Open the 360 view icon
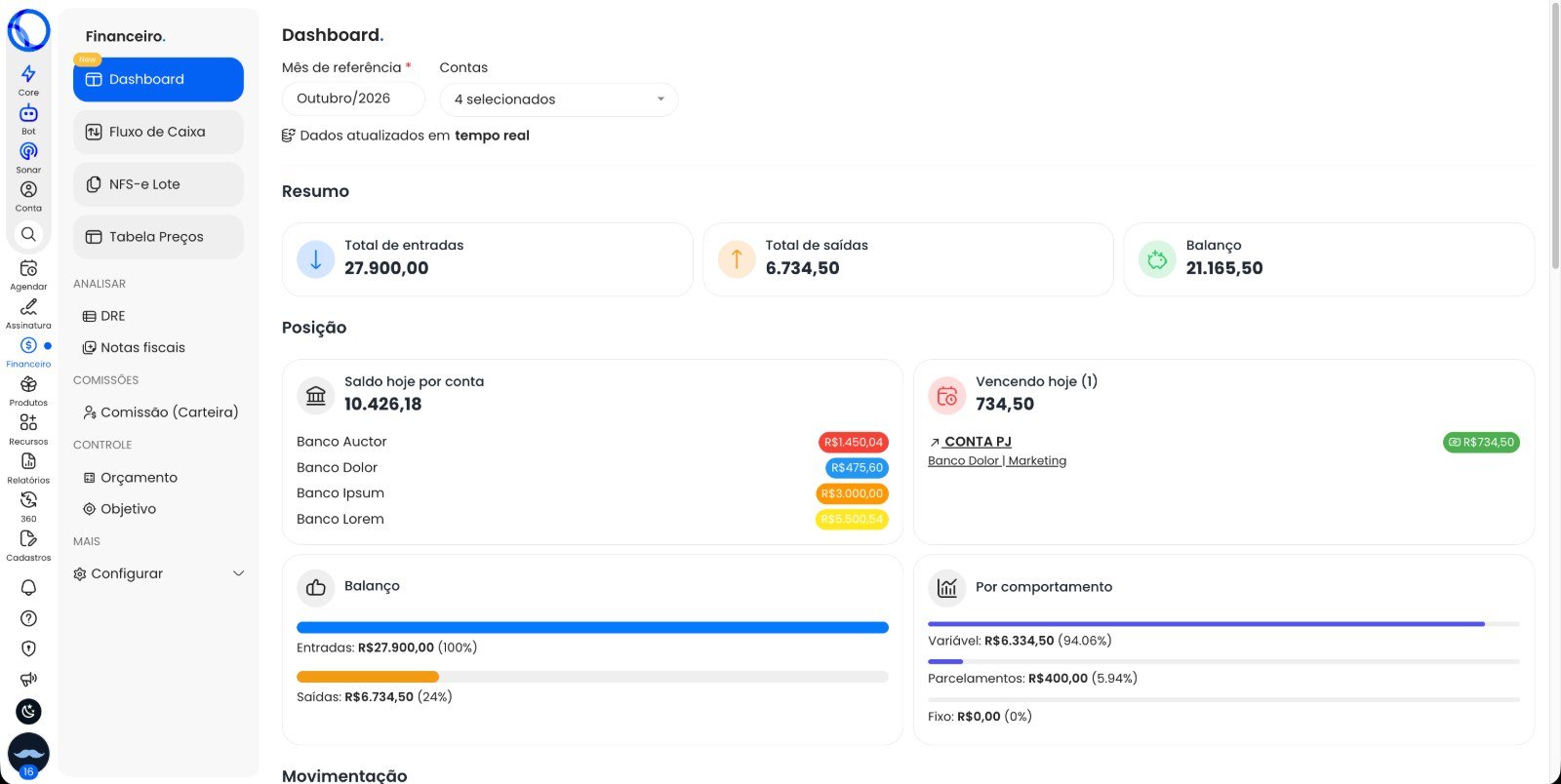1561x784 pixels. 28,500
